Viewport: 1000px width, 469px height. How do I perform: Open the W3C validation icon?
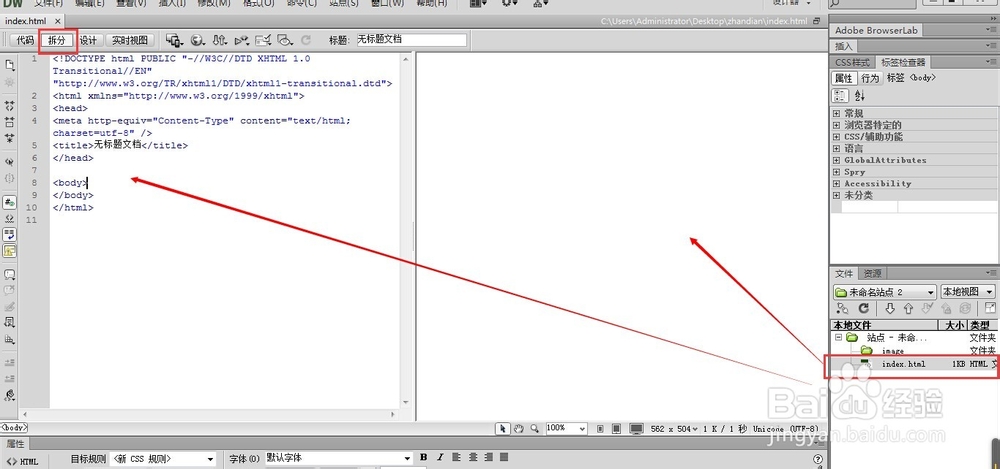(242, 40)
